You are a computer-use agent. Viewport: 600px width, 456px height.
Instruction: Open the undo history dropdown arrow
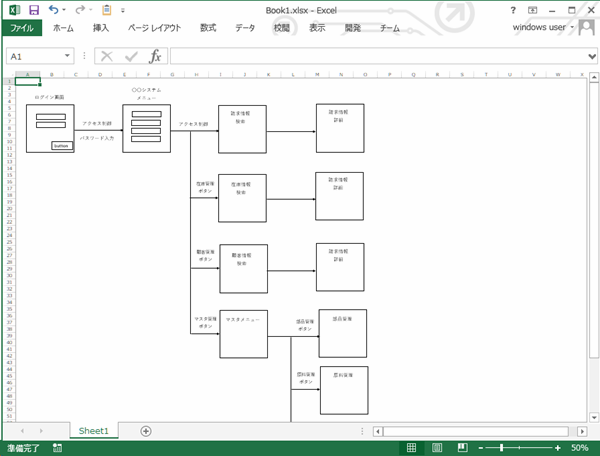(64, 10)
